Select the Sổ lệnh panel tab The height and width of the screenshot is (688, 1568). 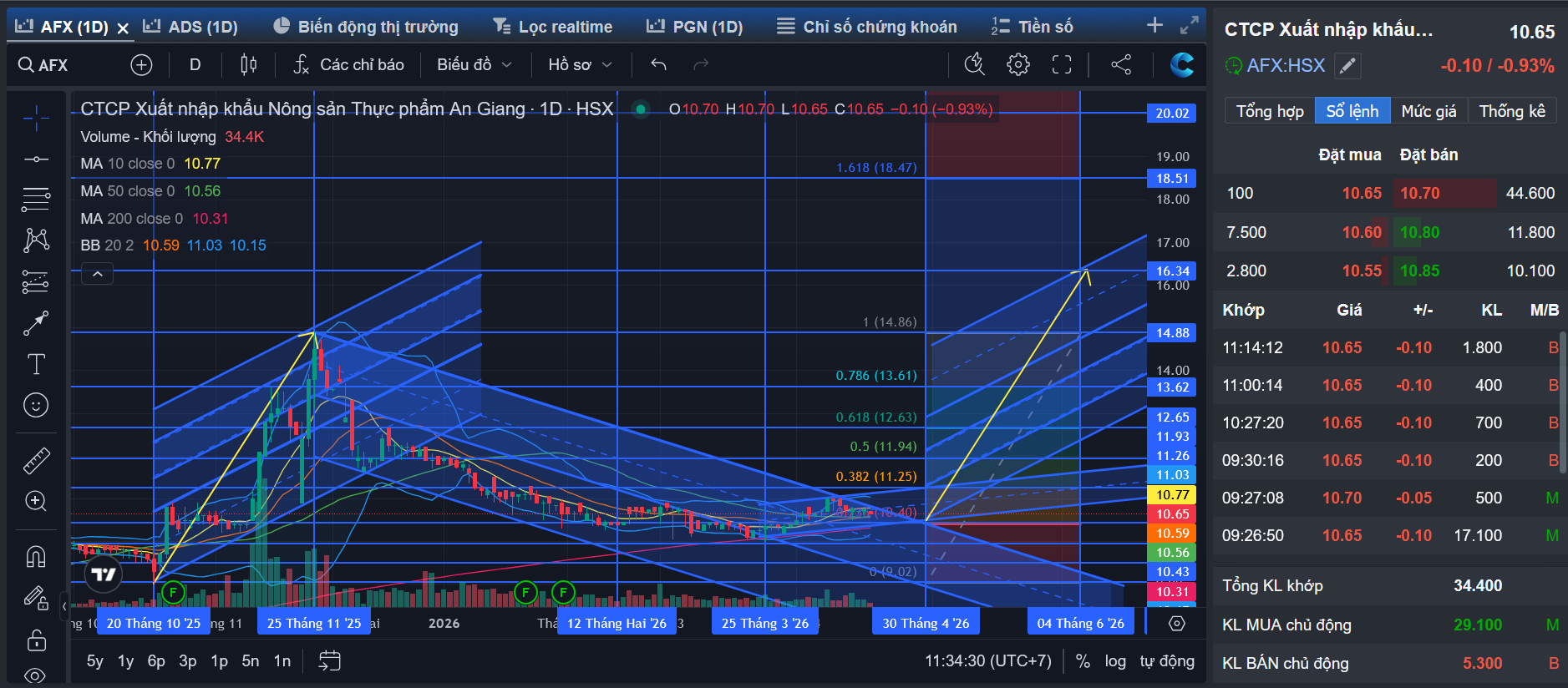pyautogui.click(x=1352, y=111)
